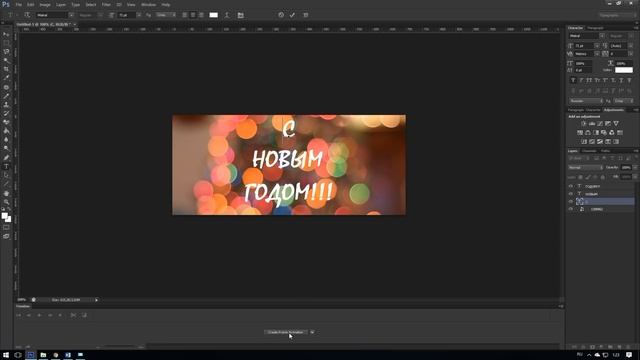The height and width of the screenshot is (360, 640).
Task: Add a Levels adjustment
Action: click(x=592, y=123)
